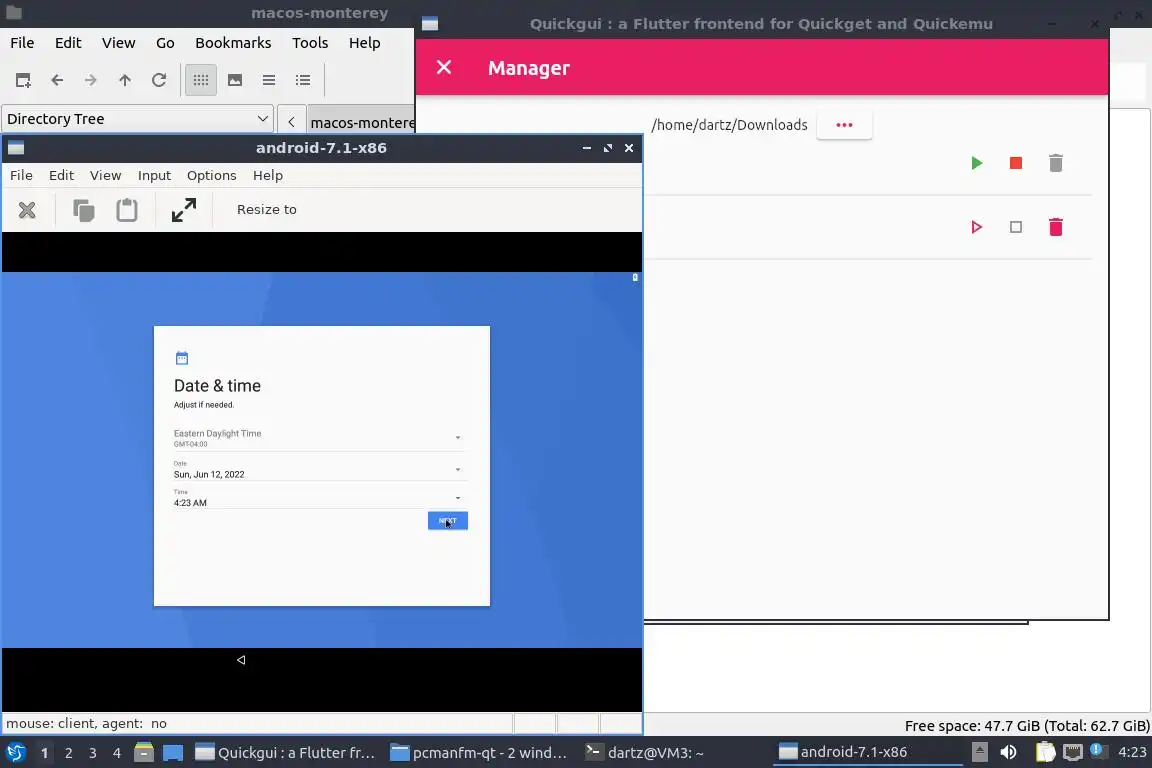Screen dimensions: 1152x768
Task: Open Options menu in android viewer
Action: pos(212,175)
